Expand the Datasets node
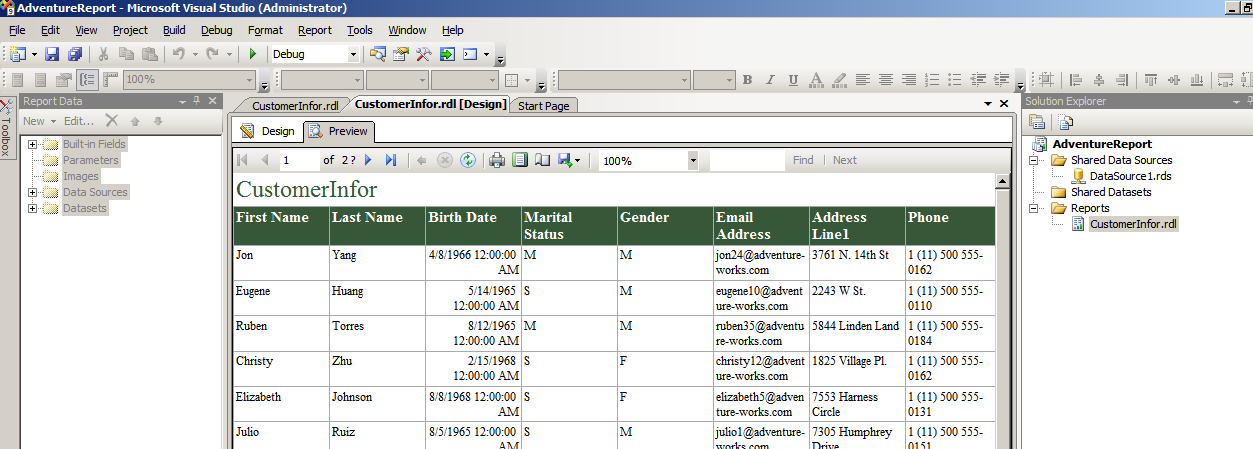Screen dimensions: 1253x449 point(32,208)
